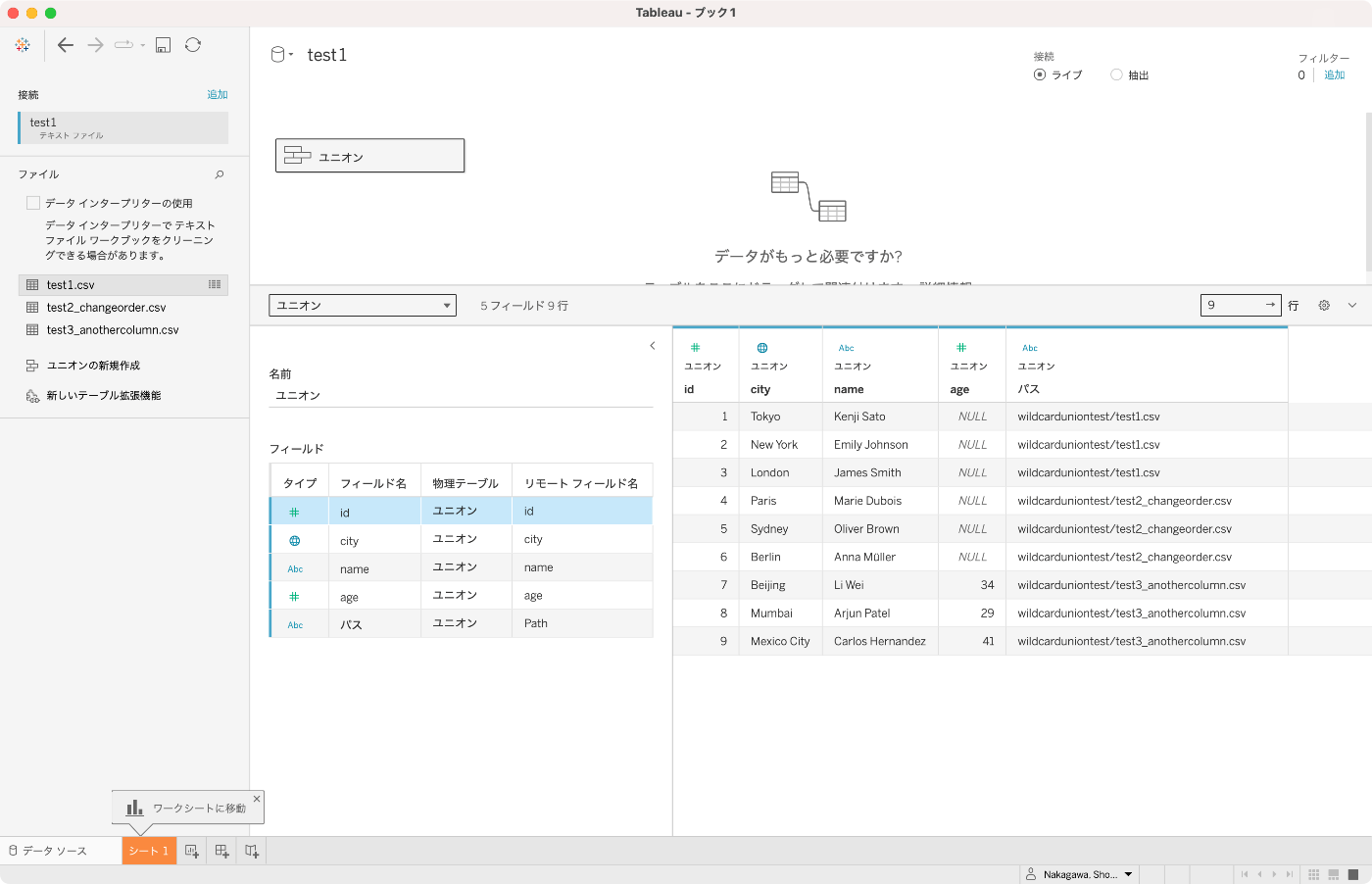Select the test1 text file connection
Image resolution: width=1372 pixels, height=884 pixels.
tap(123, 127)
